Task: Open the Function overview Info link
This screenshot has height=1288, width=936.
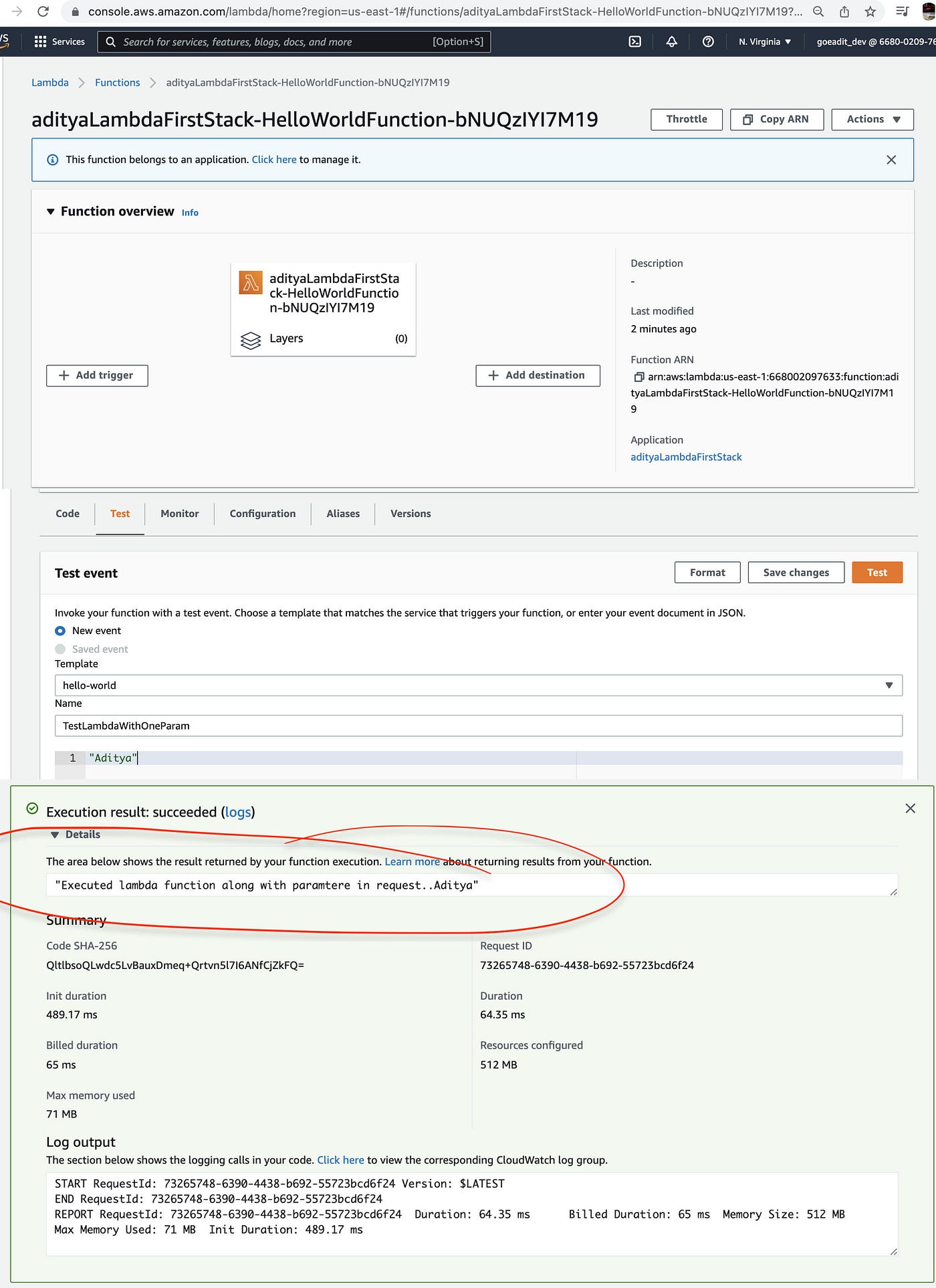Action: point(190,213)
